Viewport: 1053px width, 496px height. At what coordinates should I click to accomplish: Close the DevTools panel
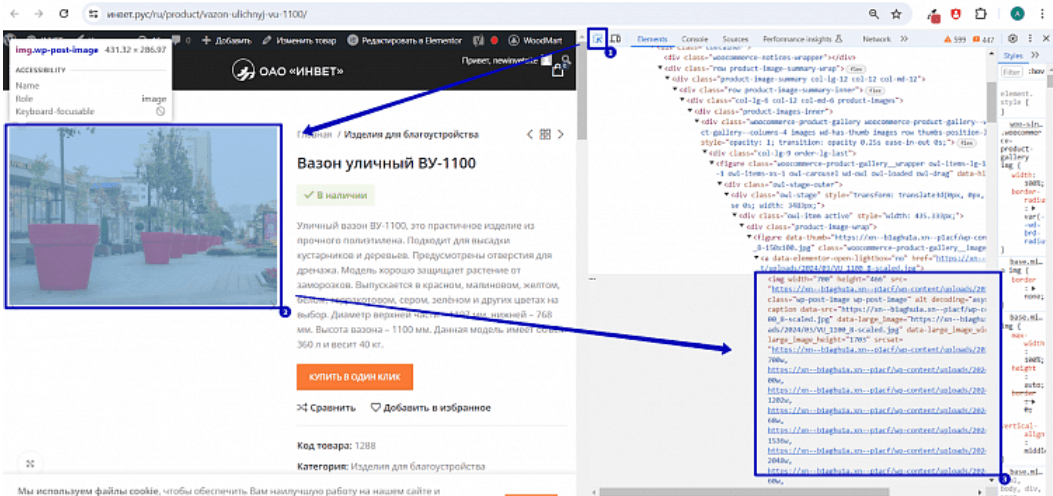coord(1045,39)
